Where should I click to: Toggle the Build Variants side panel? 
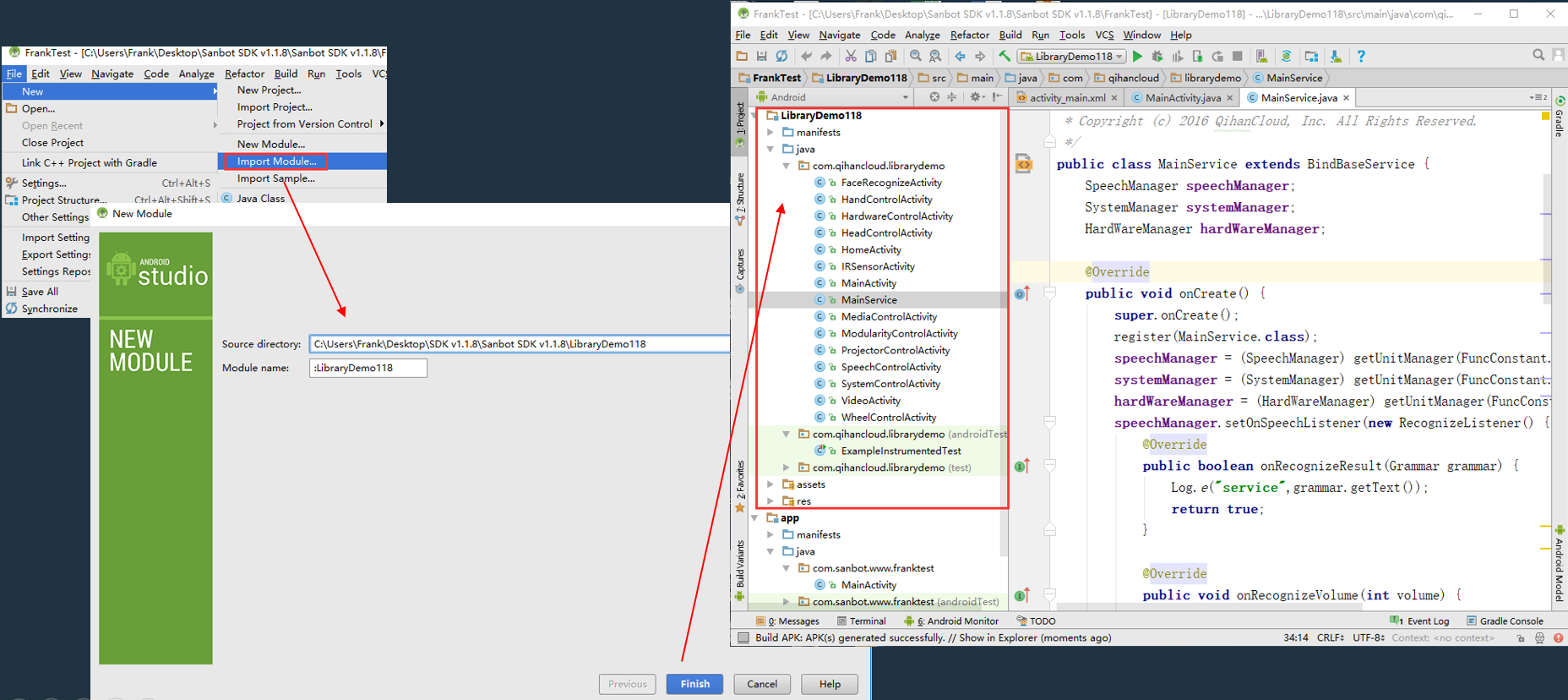740,571
